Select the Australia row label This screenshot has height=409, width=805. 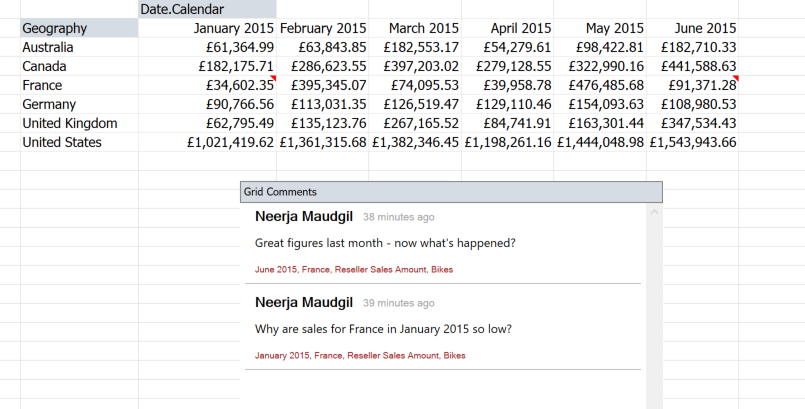[49, 47]
